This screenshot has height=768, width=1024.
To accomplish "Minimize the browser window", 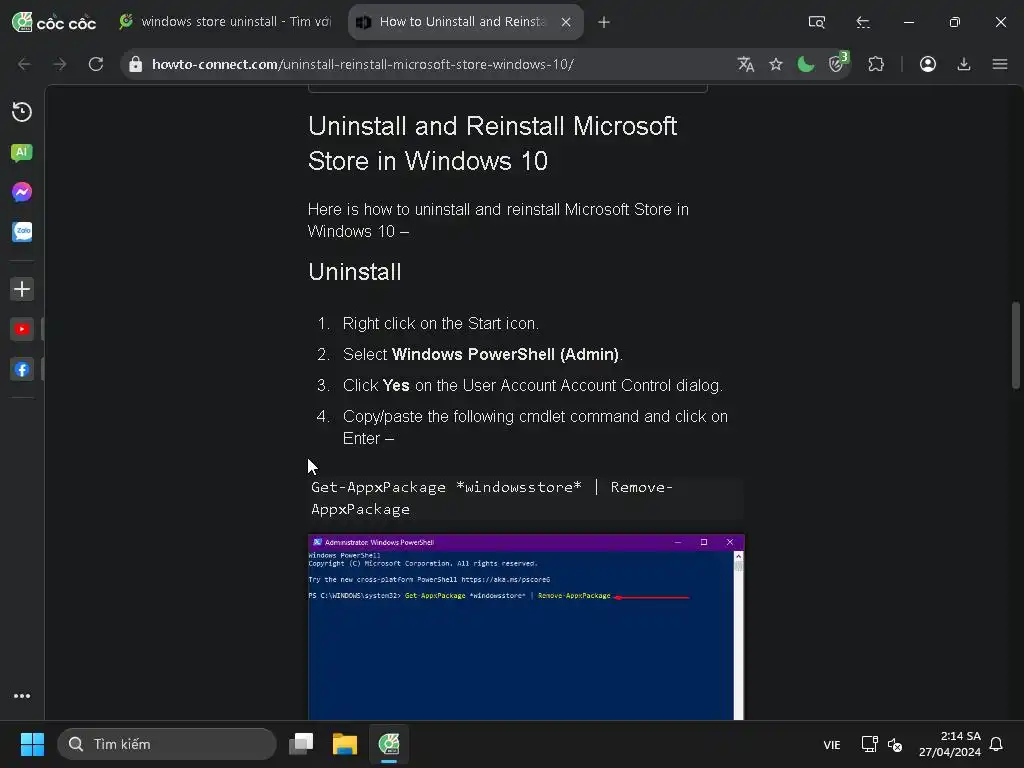I will click(x=908, y=22).
